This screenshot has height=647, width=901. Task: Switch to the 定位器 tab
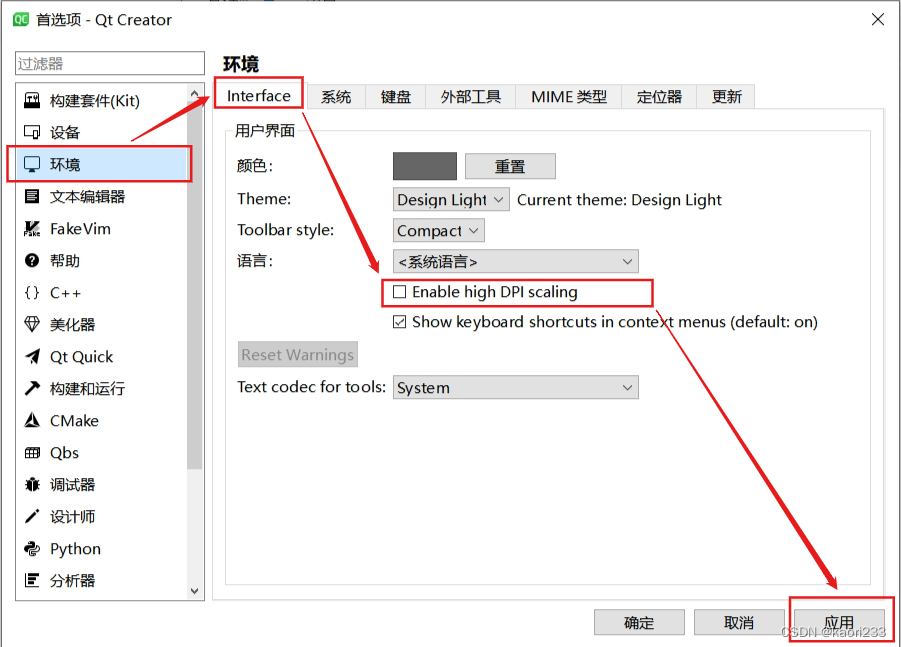click(659, 97)
